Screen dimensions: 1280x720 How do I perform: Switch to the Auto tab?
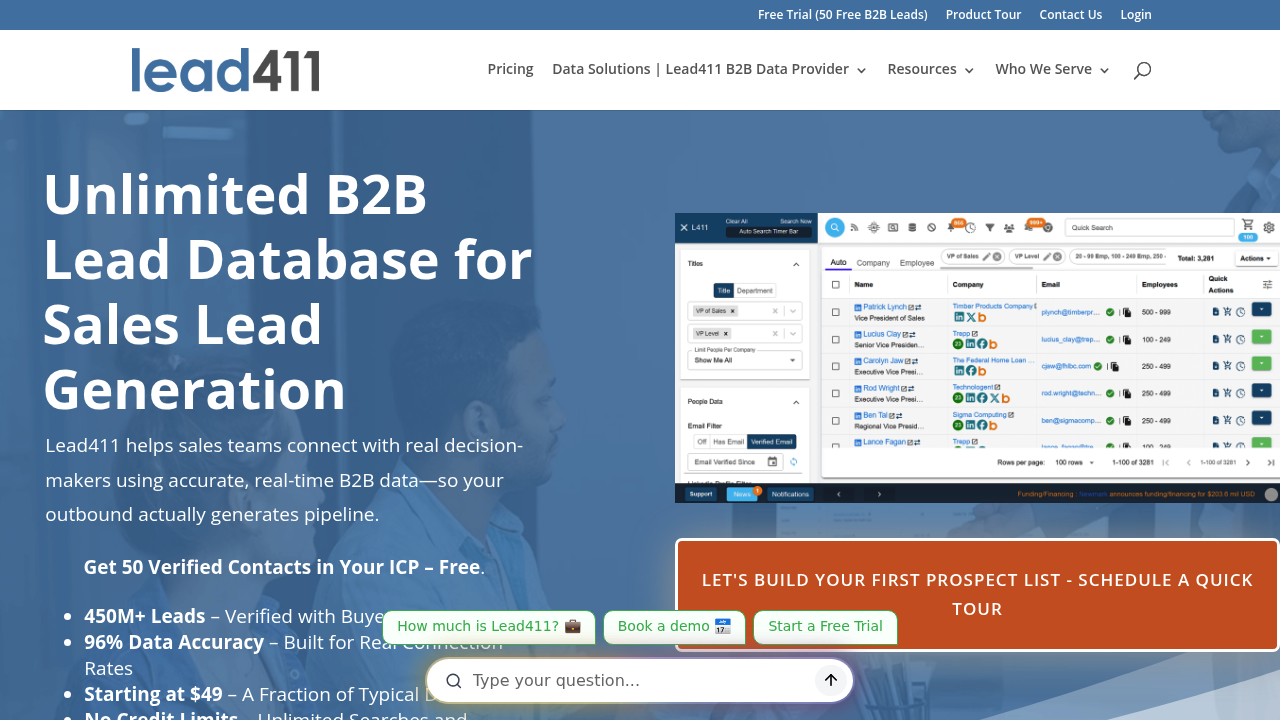point(838,262)
